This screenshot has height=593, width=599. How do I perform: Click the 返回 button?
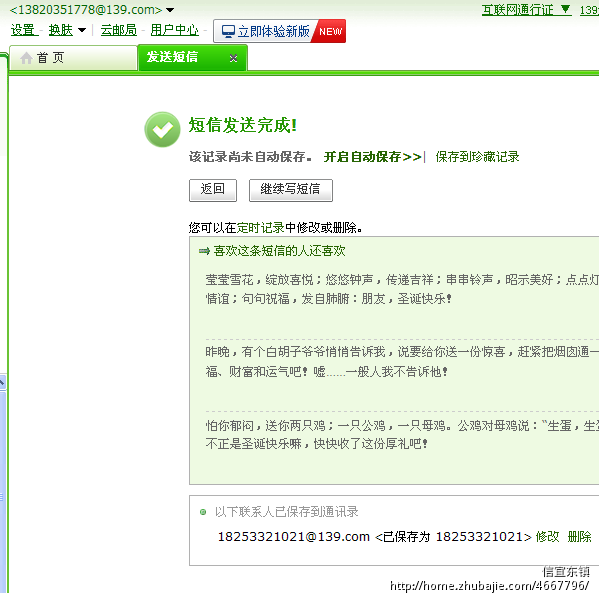pyautogui.click(x=213, y=190)
